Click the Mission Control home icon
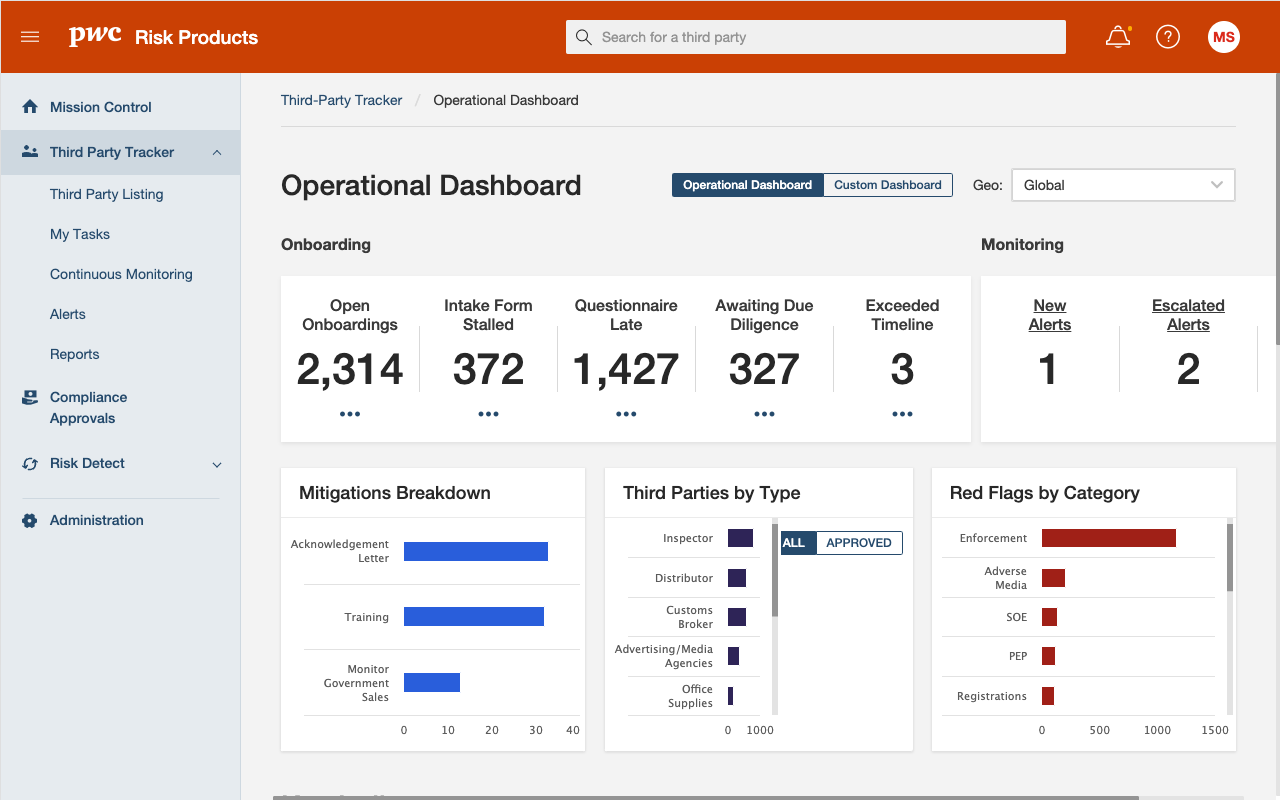This screenshot has width=1280, height=800. tap(30, 107)
